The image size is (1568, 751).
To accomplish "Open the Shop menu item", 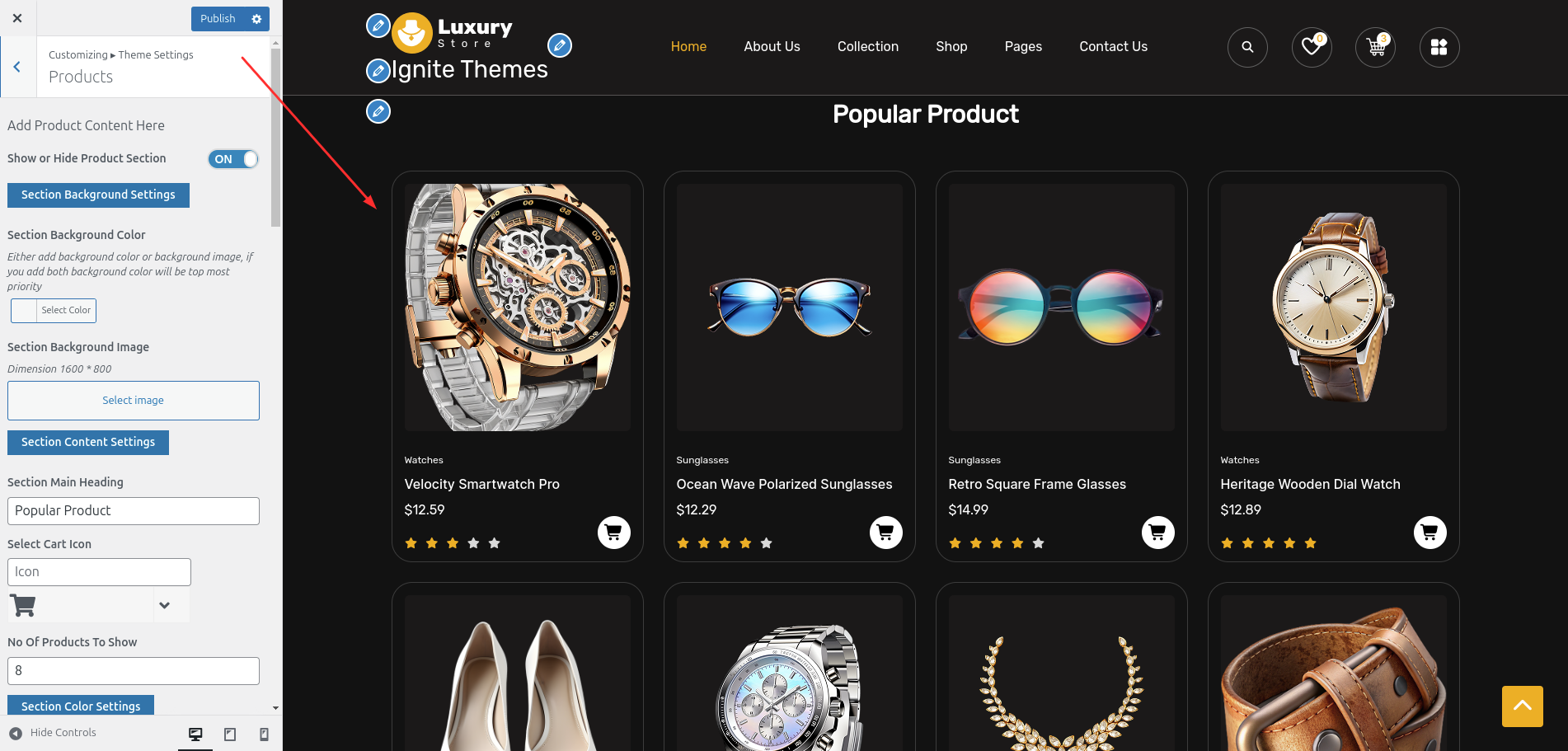I will point(951,47).
